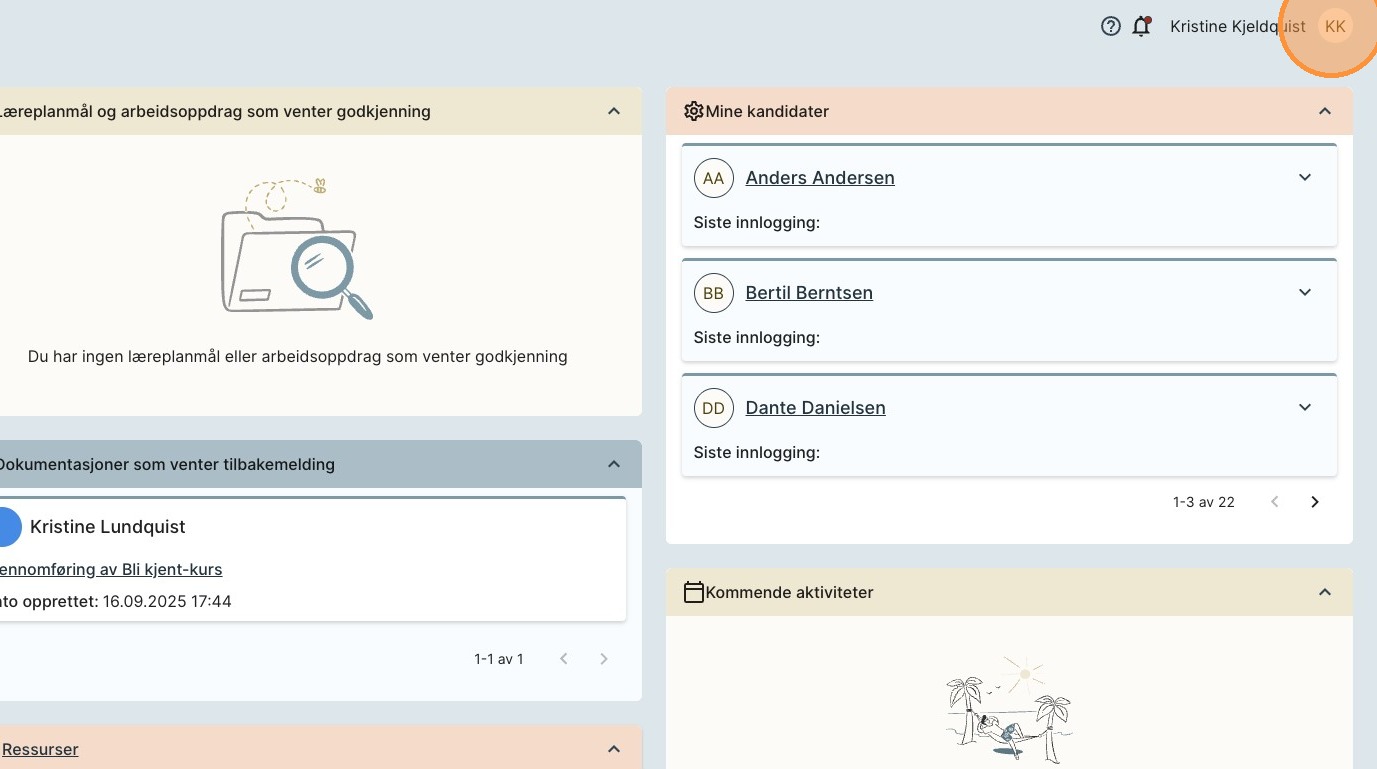Expand Dante Danielsen candidate details
This screenshot has width=1377, height=769.
tap(1304, 408)
